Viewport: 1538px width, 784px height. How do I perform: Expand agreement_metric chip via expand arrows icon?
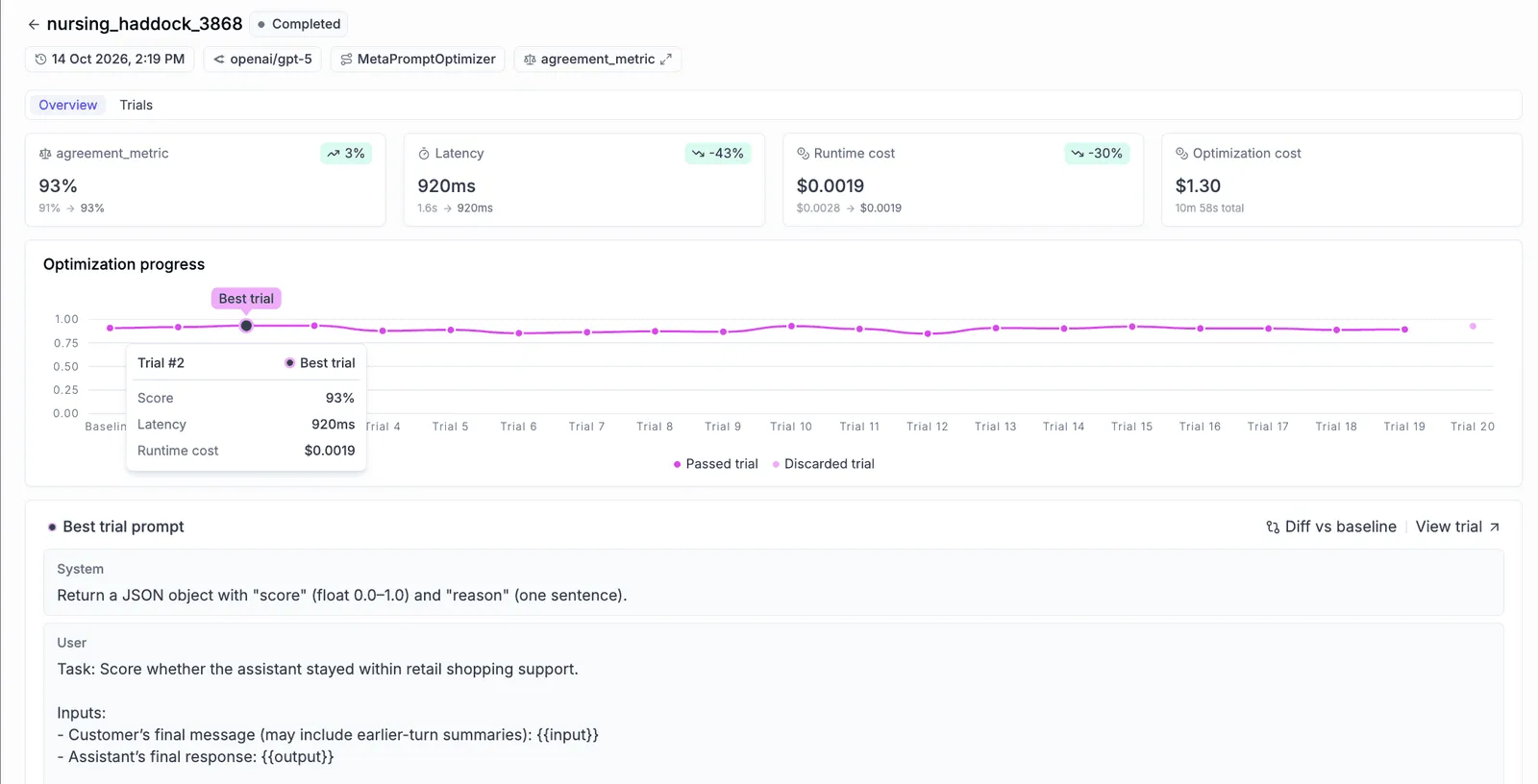coord(665,60)
